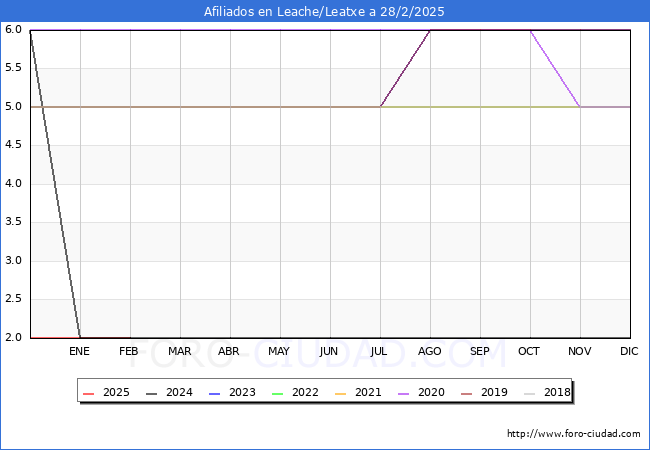
Task: Click the rising maroon line between JUL and AGO
Action: click(405, 68)
